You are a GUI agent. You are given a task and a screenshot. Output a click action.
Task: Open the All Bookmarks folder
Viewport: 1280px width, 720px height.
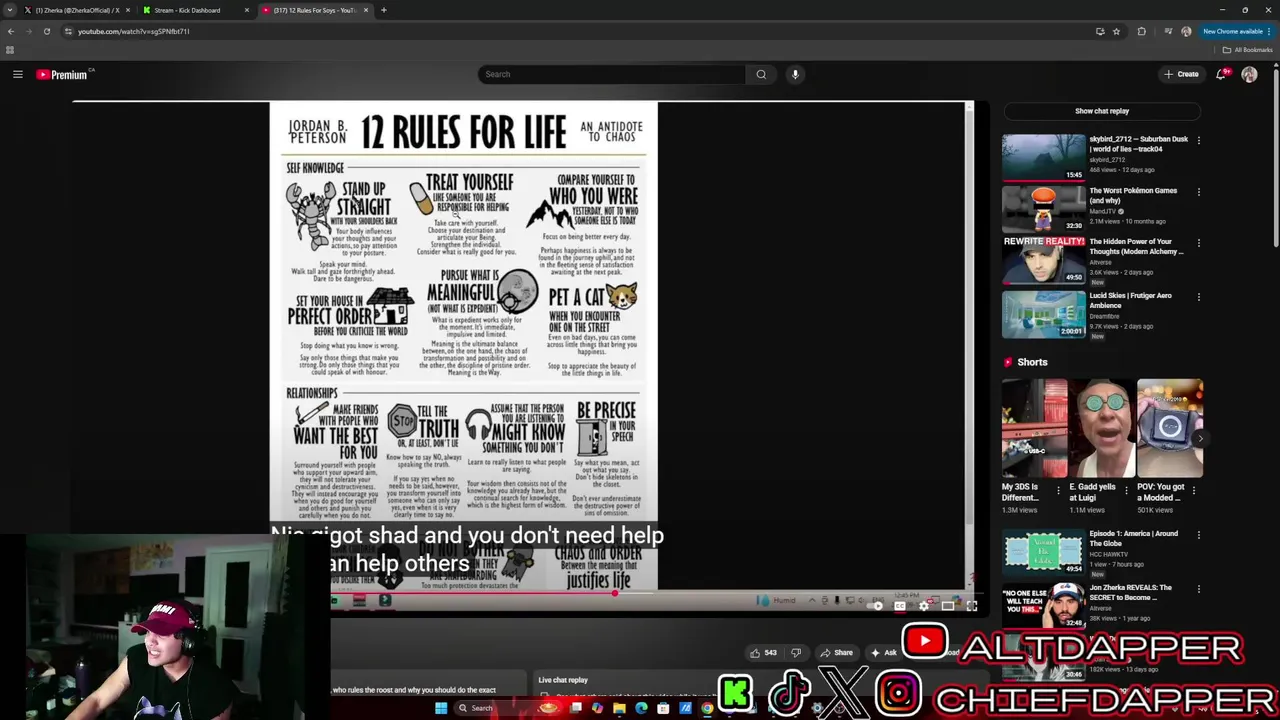pyautogui.click(x=1248, y=50)
